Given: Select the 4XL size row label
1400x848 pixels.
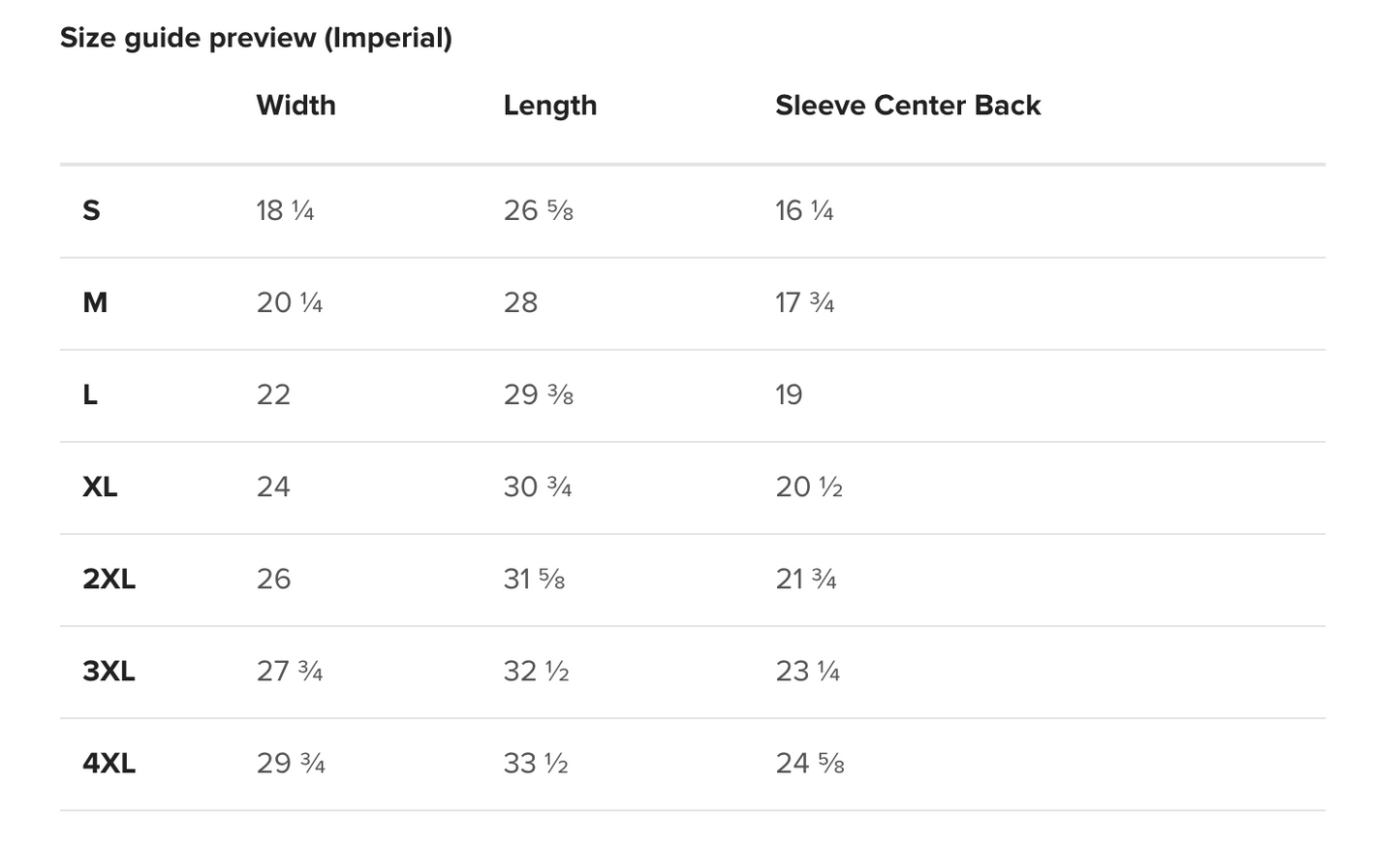Looking at the screenshot, I should point(109,764).
